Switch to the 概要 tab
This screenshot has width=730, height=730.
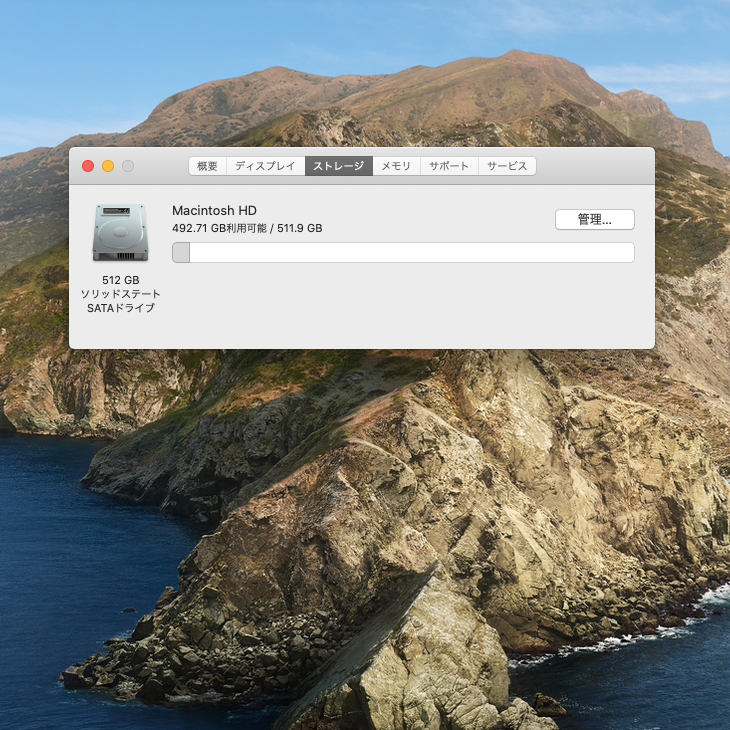point(207,166)
